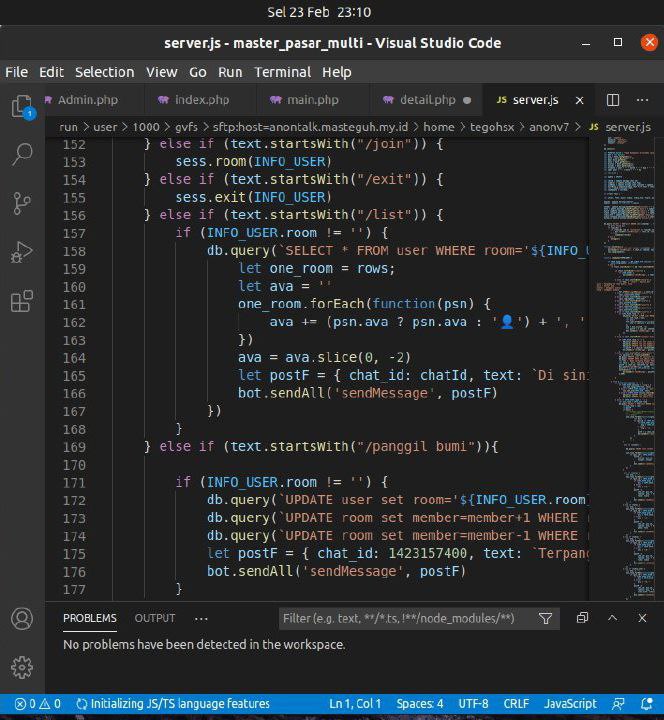Image resolution: width=664 pixels, height=720 pixels.
Task: Click breadcrumb segment 'tegohsx'
Action: point(492,127)
